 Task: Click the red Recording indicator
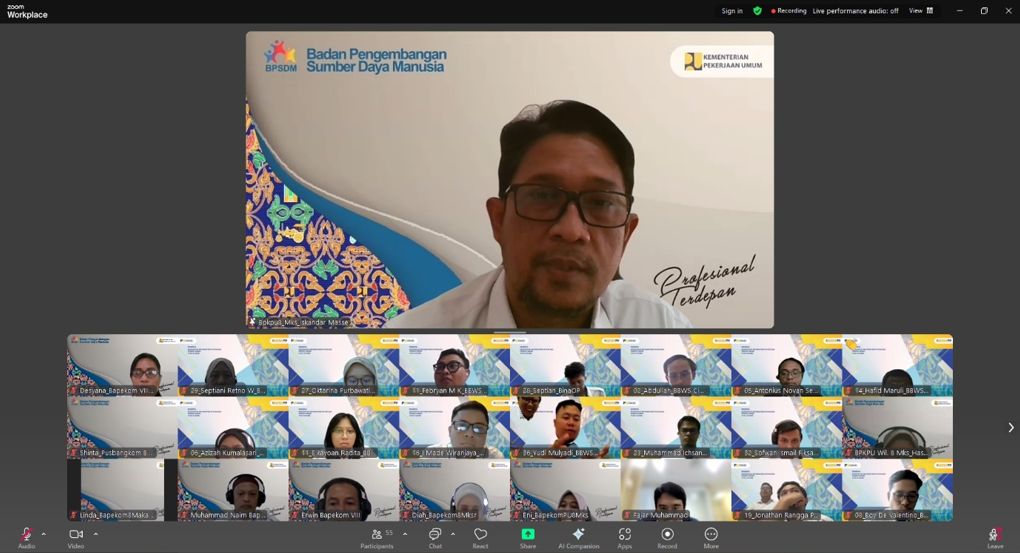coord(788,10)
